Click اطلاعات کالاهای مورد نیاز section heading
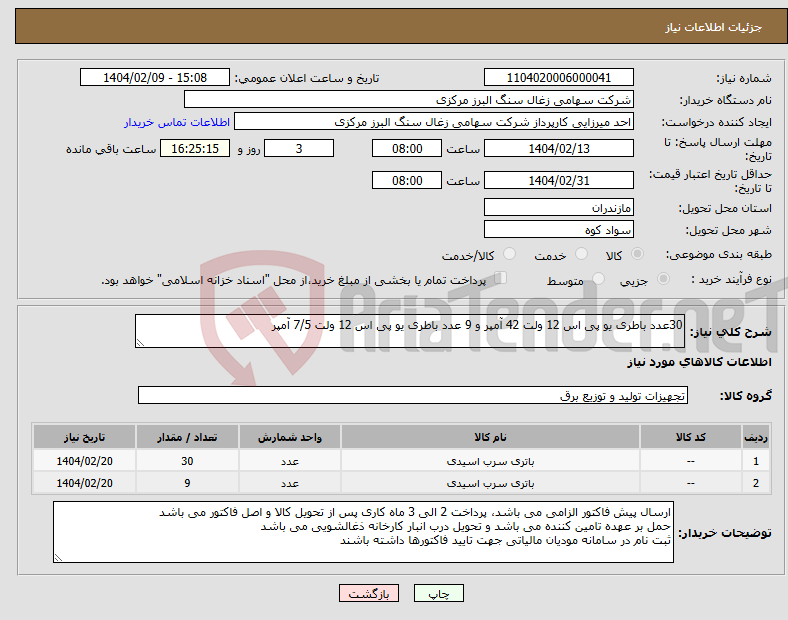The image size is (788, 620). click(699, 362)
